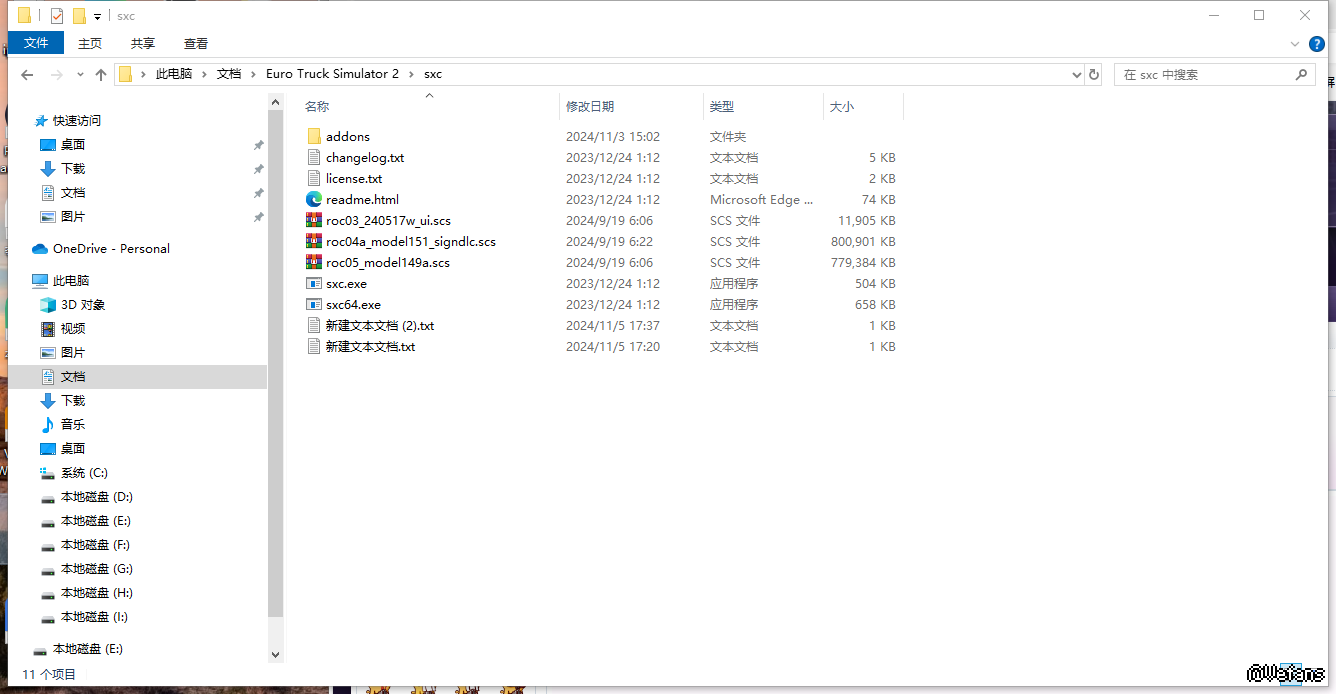The width and height of the screenshot is (1336, 694).
Task: Click the 本地磁盘 (D:) drive icon
Action: click(47, 497)
